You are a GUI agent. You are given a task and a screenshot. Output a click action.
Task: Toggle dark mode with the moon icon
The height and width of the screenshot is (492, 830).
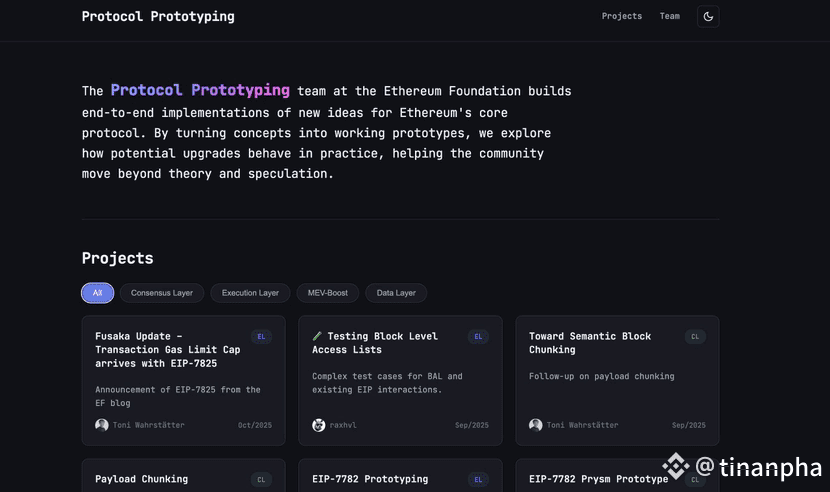coord(708,17)
